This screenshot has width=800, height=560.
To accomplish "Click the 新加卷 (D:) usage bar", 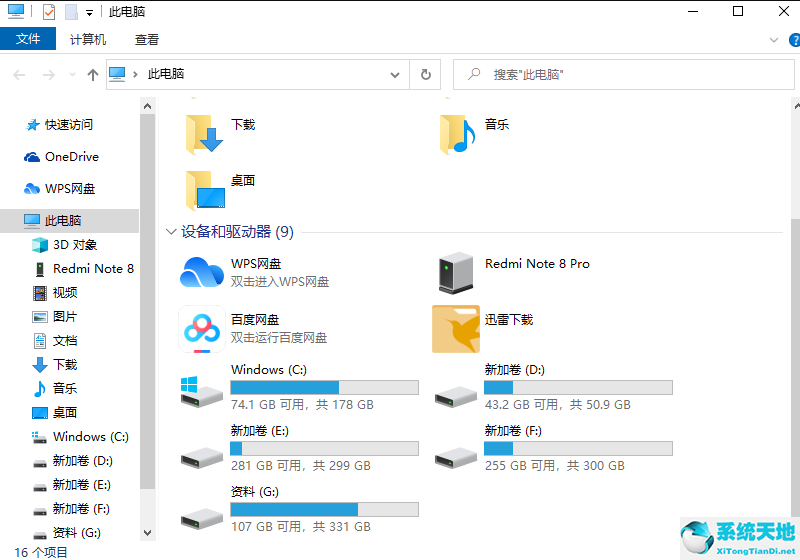I will pyautogui.click(x=578, y=388).
